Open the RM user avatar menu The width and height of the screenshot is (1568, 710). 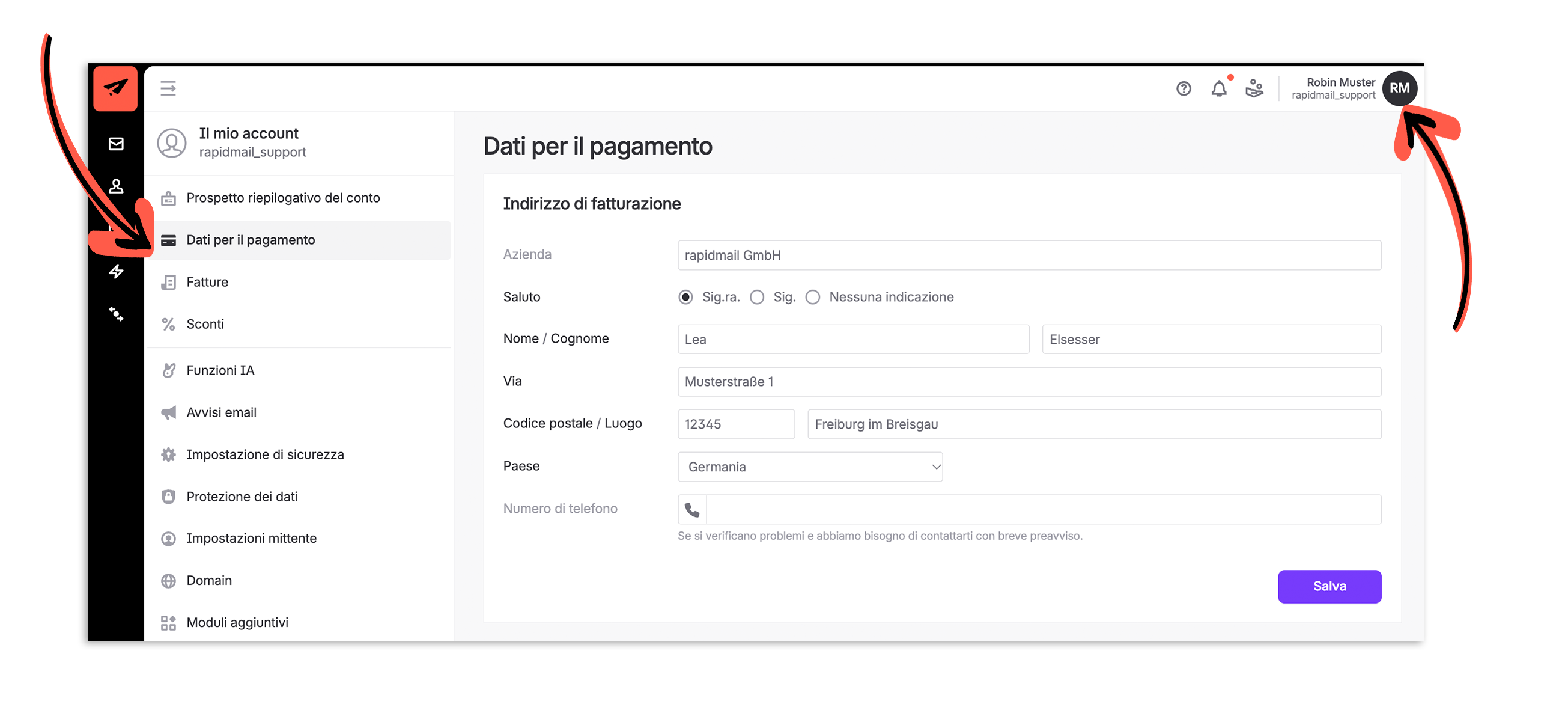point(1399,88)
